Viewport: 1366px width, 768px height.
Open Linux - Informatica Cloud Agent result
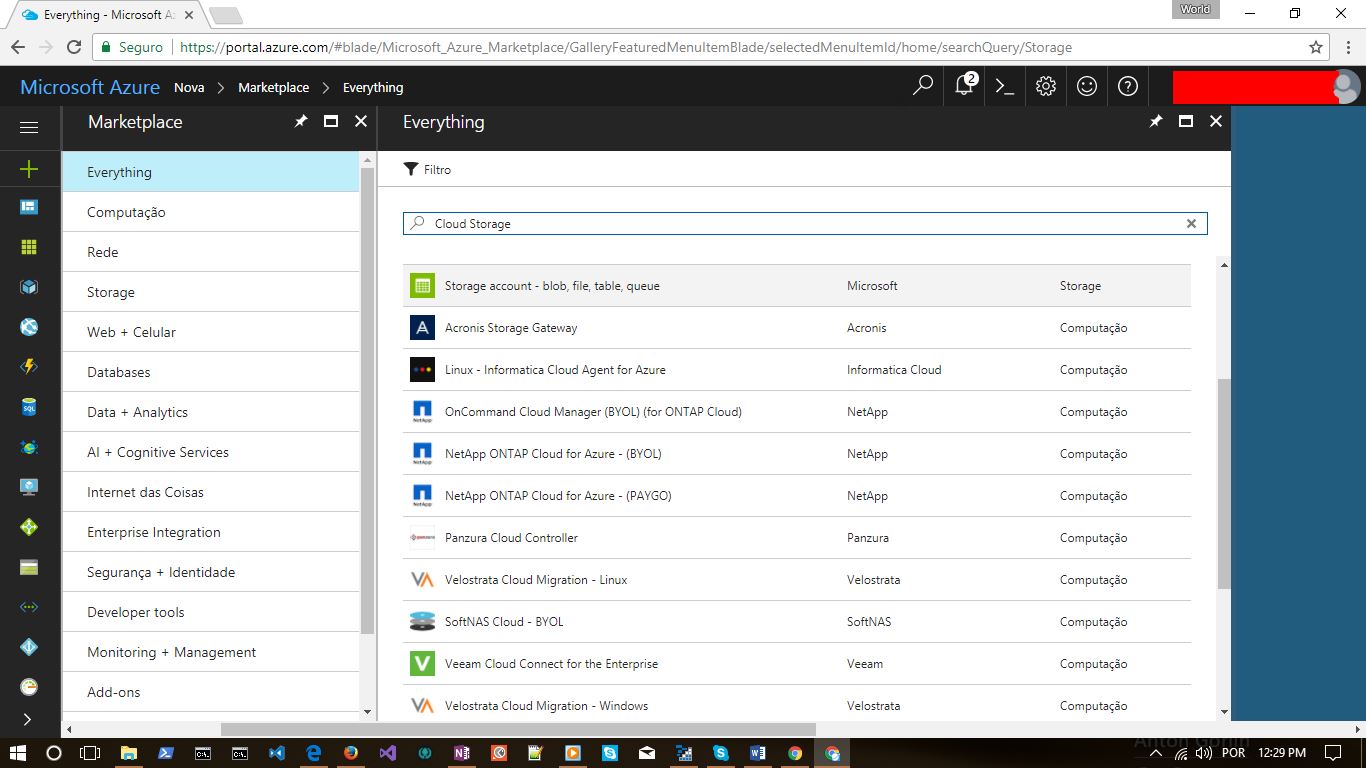pos(797,370)
